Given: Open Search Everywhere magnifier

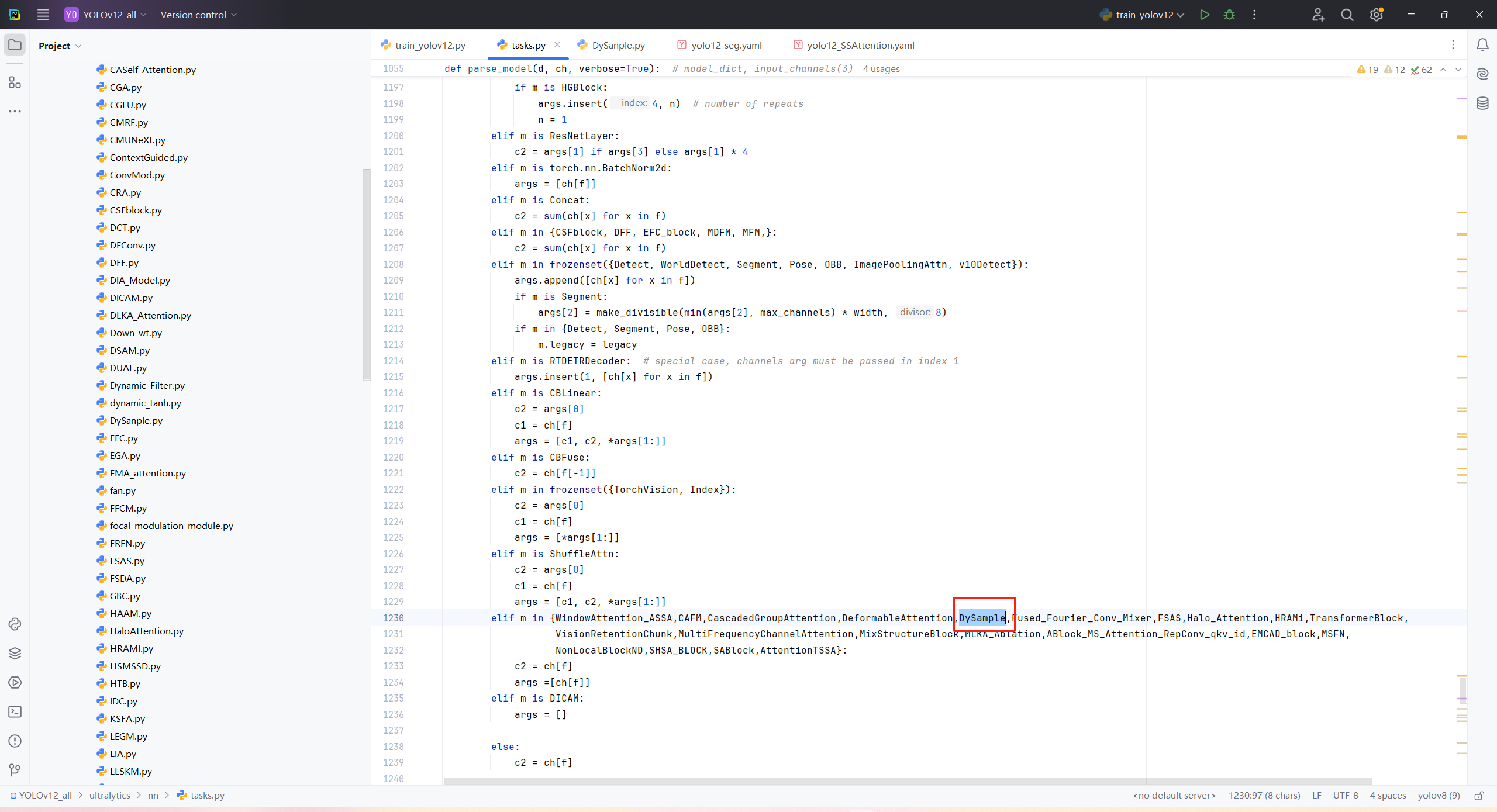Looking at the screenshot, I should (x=1347, y=15).
